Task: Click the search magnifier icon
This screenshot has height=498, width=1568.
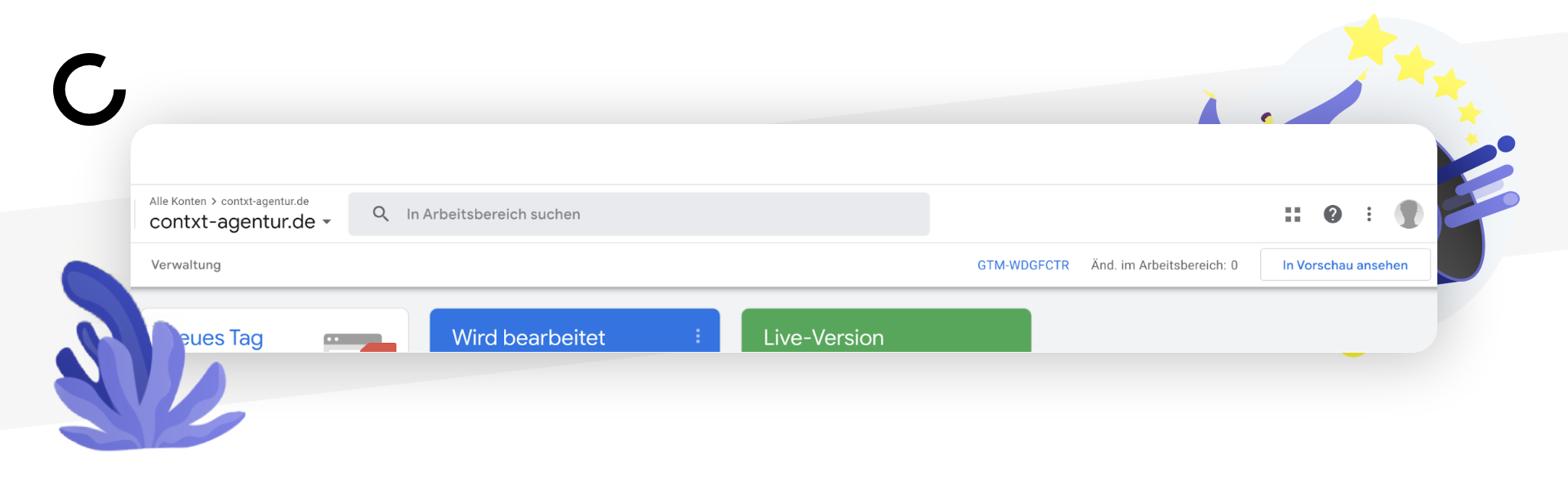Action: pyautogui.click(x=381, y=214)
